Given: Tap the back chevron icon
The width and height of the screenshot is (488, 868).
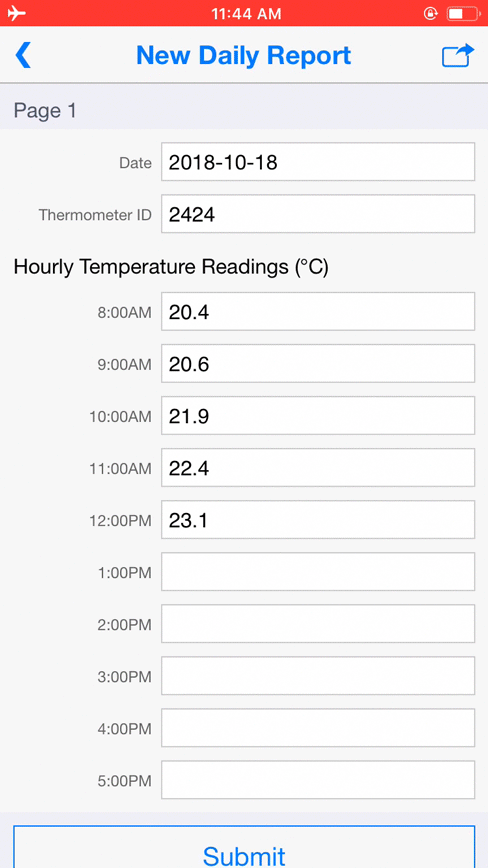Looking at the screenshot, I should coord(23,55).
